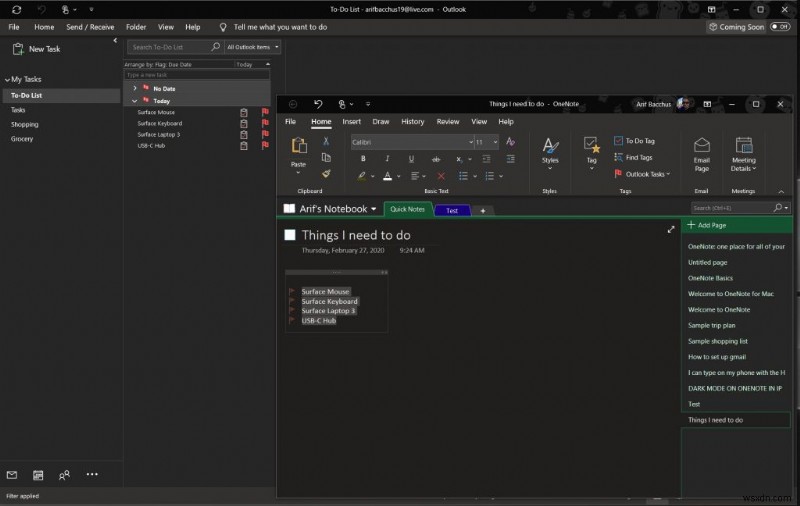Expand the No Date task group
The height and width of the screenshot is (506, 800).
click(x=135, y=88)
